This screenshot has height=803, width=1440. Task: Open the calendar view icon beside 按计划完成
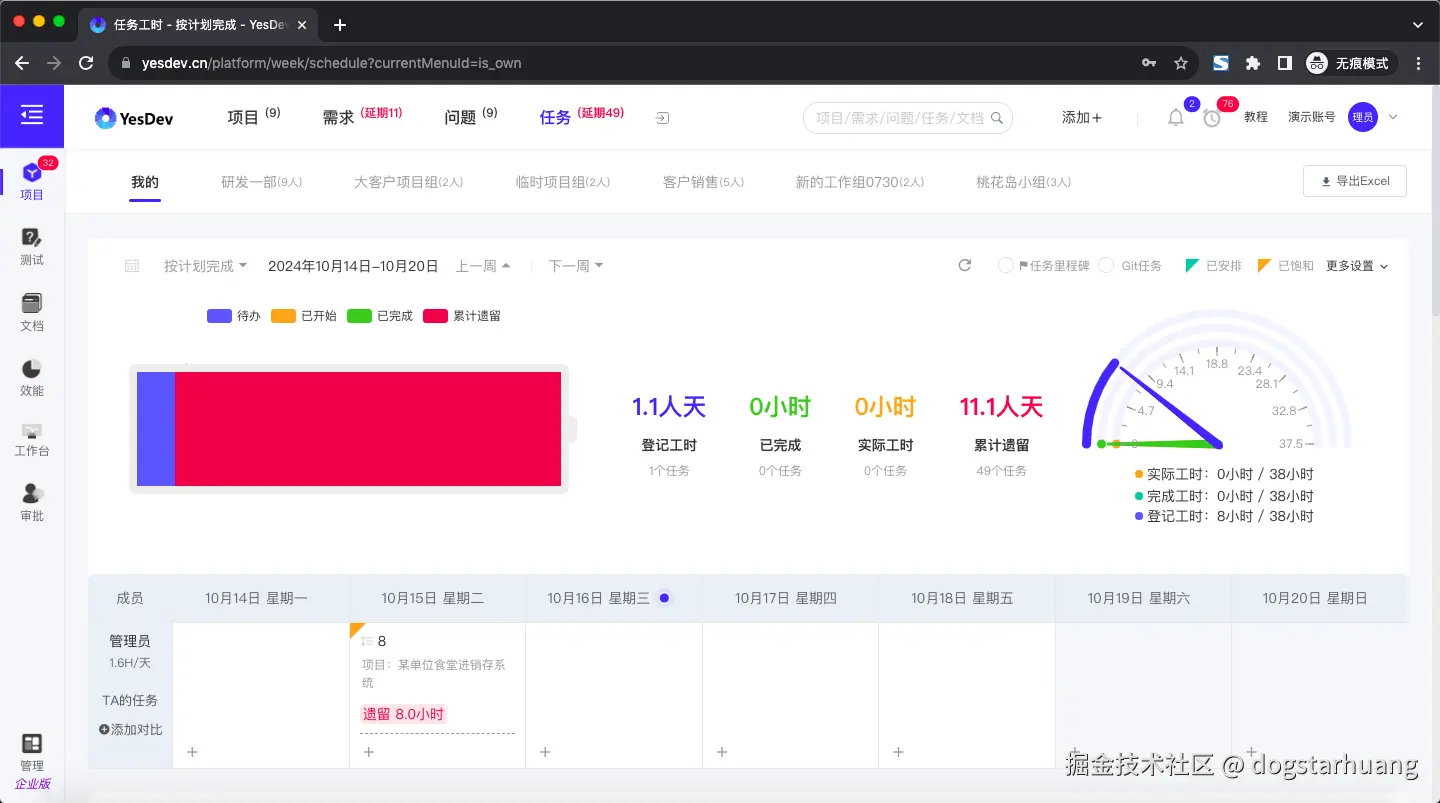click(x=131, y=265)
